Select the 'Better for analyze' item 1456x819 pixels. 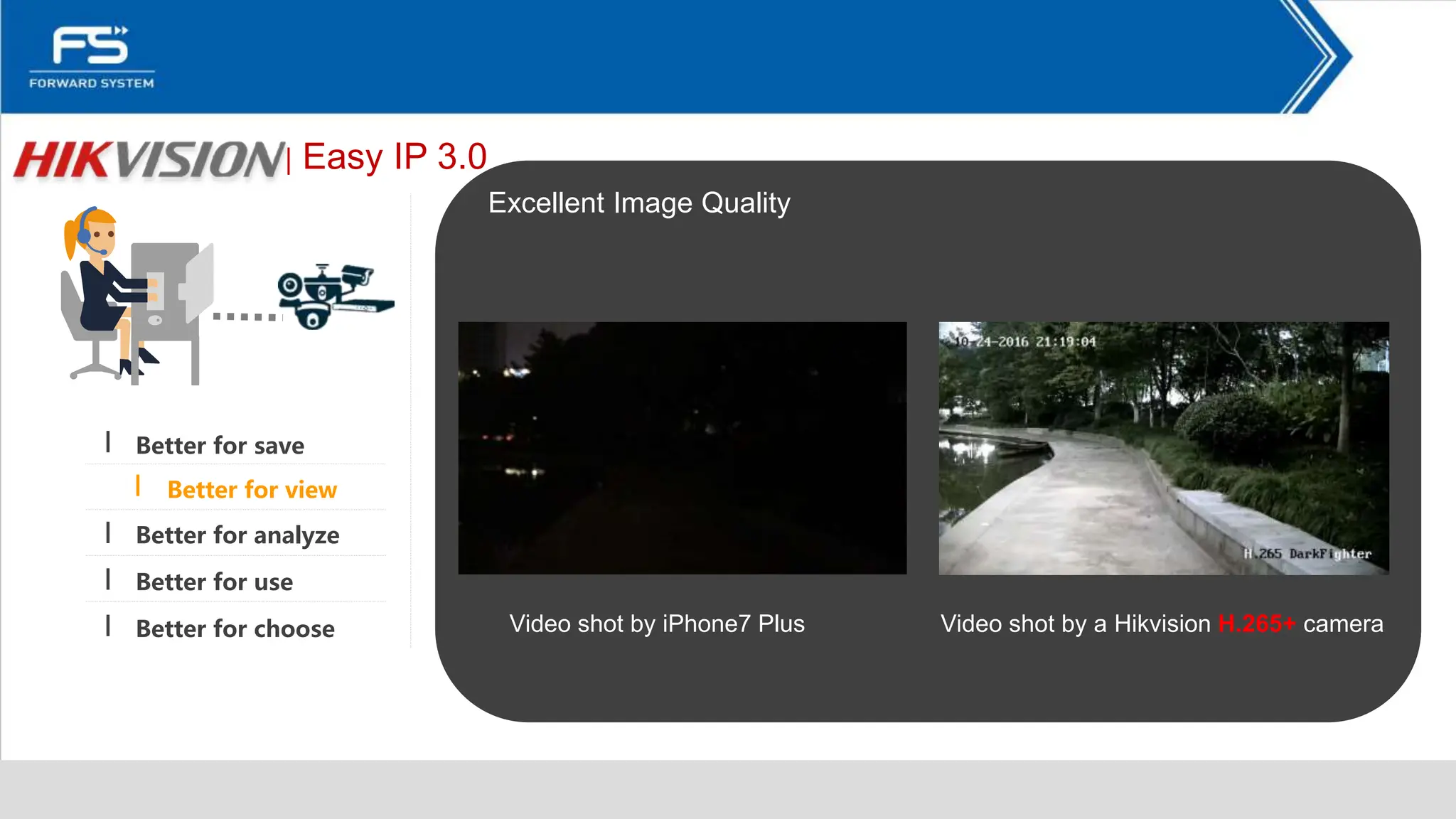click(237, 535)
